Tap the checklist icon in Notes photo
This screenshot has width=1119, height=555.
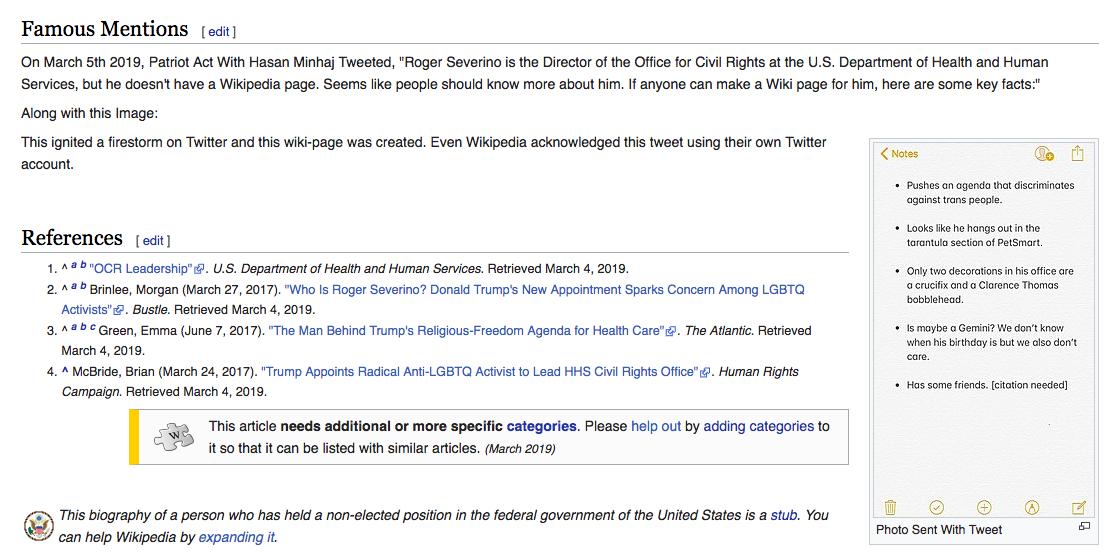click(x=937, y=507)
